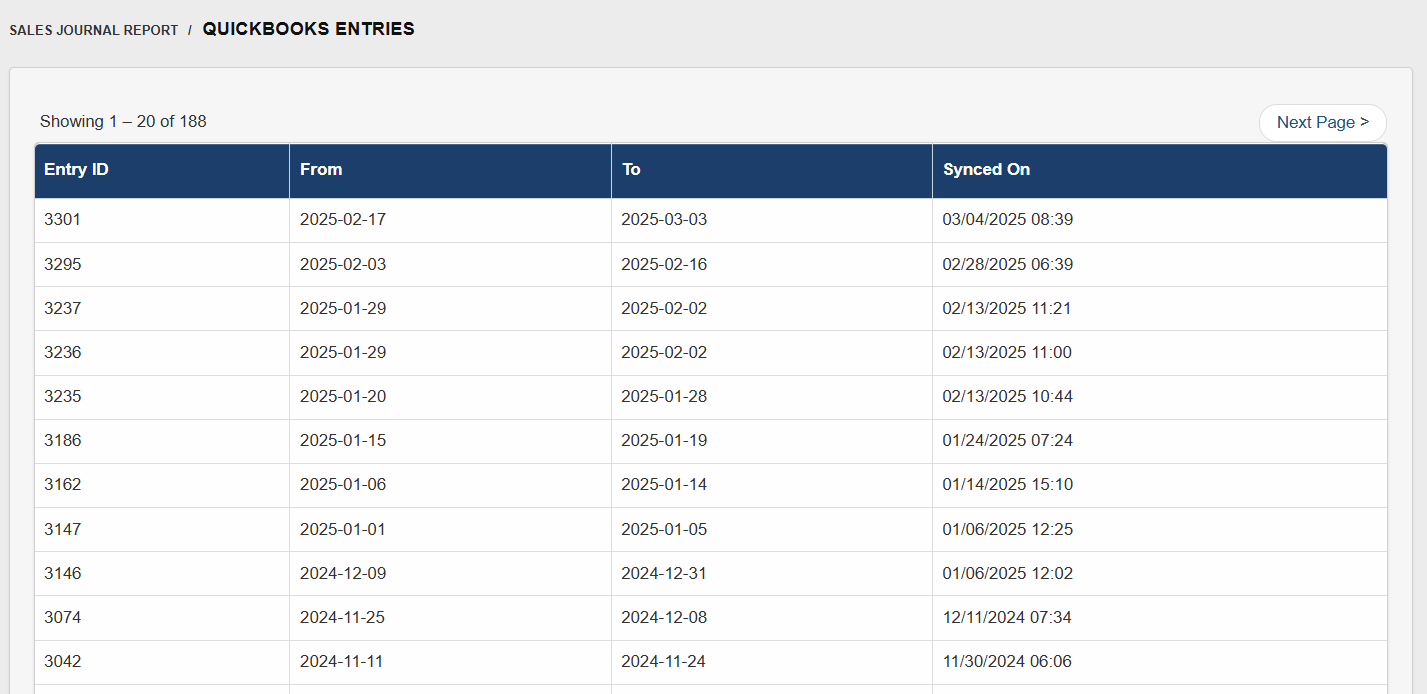Click synced time 12/11/2024 07:34
This screenshot has width=1427, height=694.
1007,617
